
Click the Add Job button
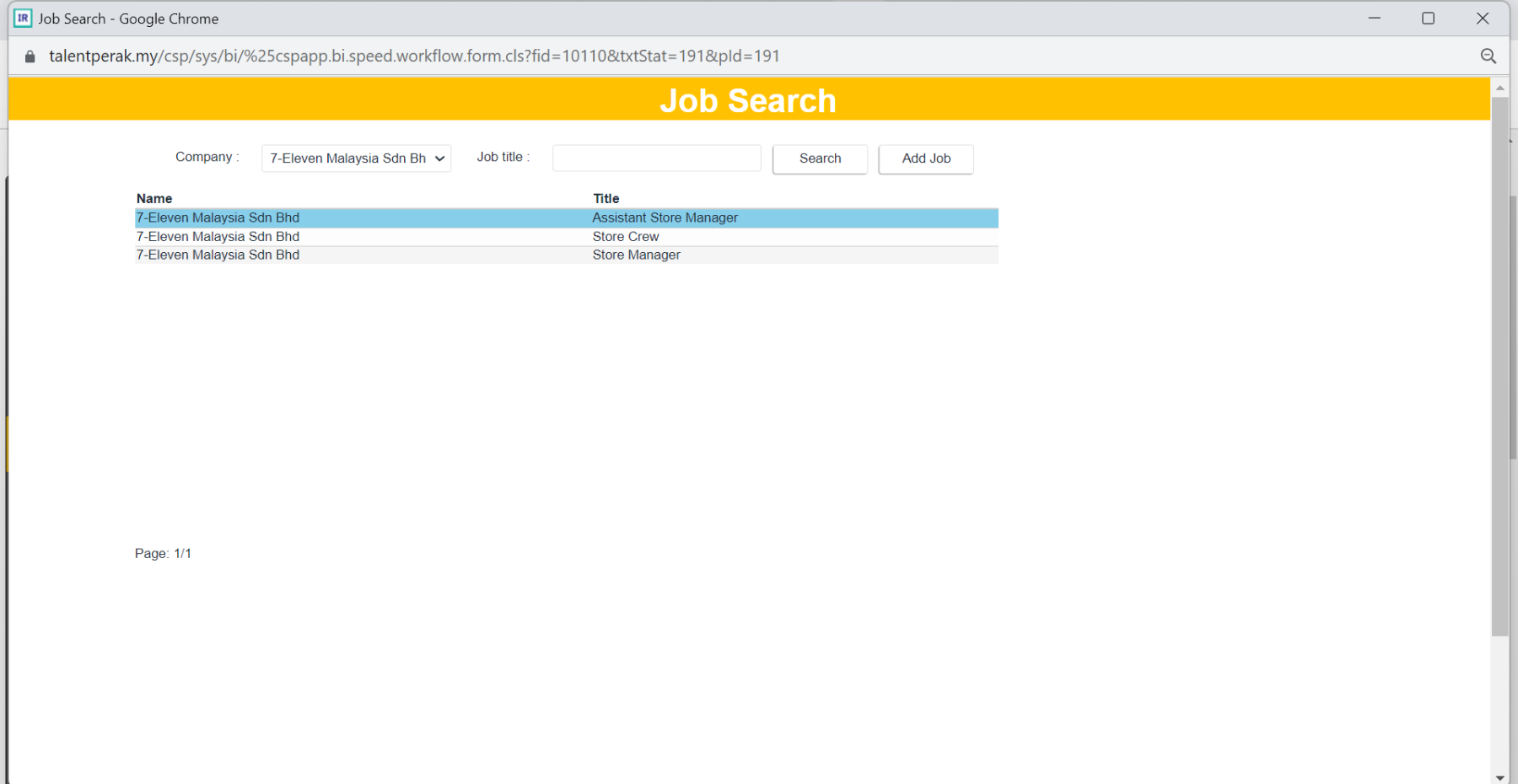click(925, 158)
